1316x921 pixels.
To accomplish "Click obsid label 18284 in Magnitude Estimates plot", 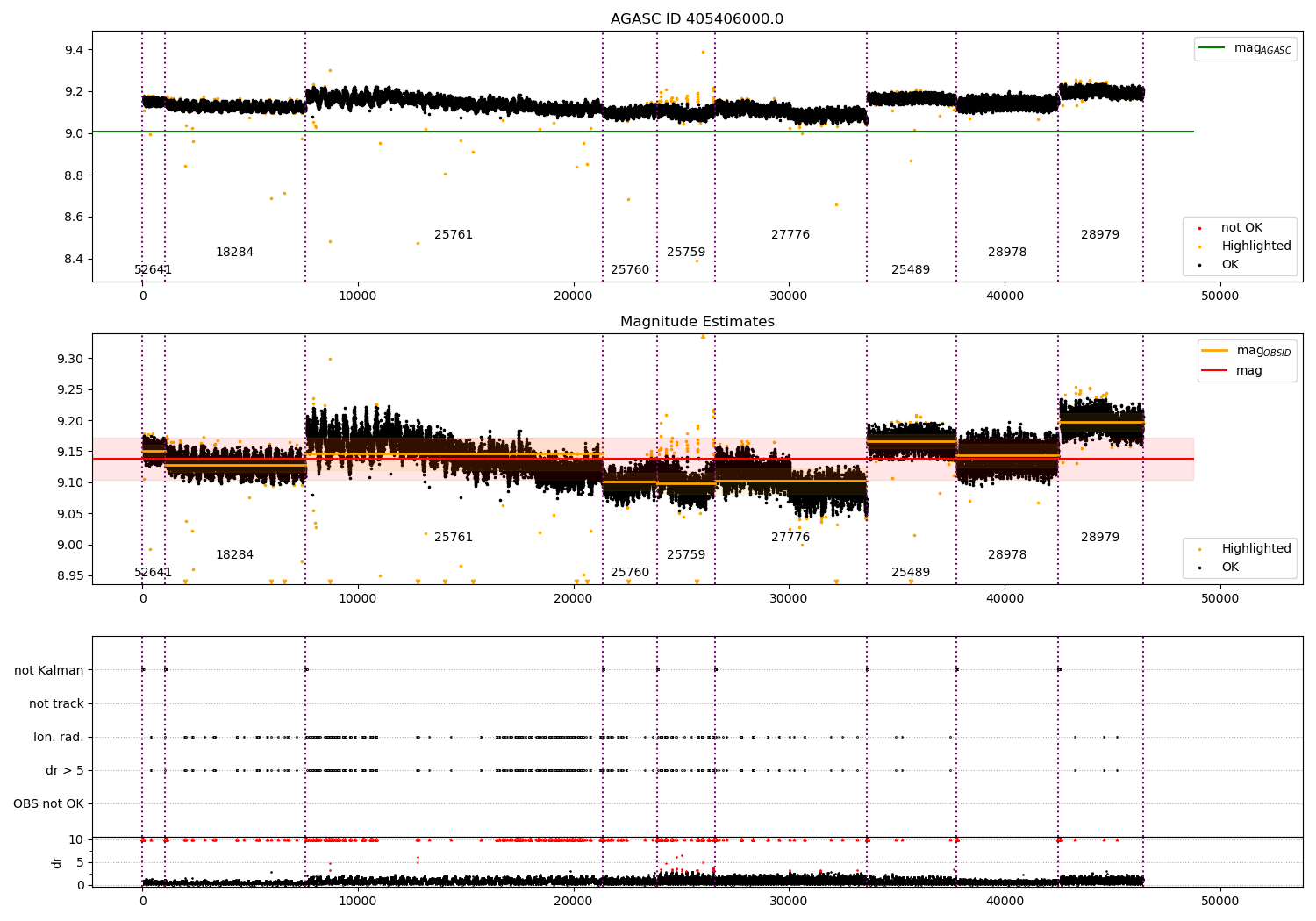I will pyautogui.click(x=234, y=555).
